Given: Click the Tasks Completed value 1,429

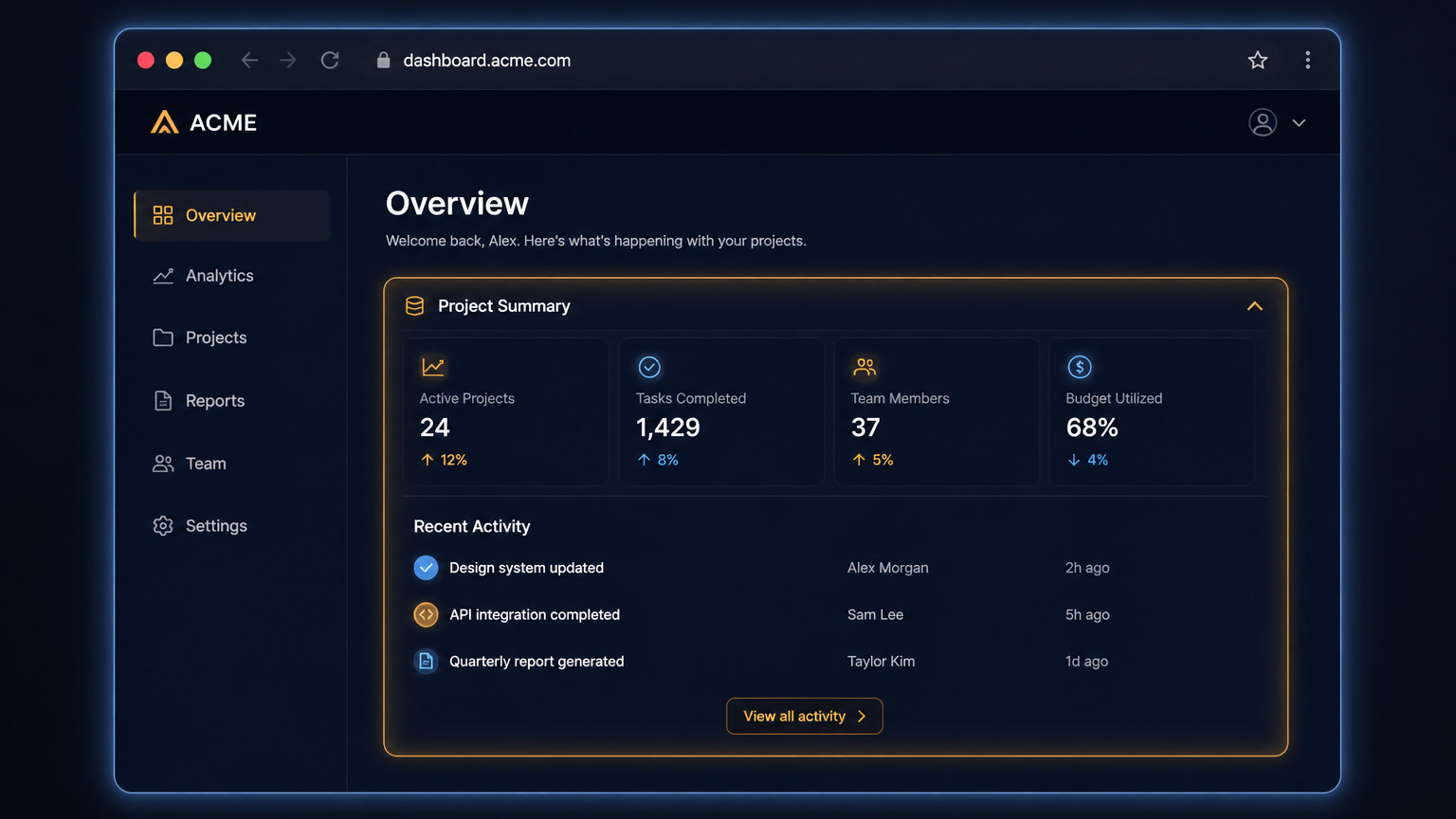Looking at the screenshot, I should click(x=668, y=428).
